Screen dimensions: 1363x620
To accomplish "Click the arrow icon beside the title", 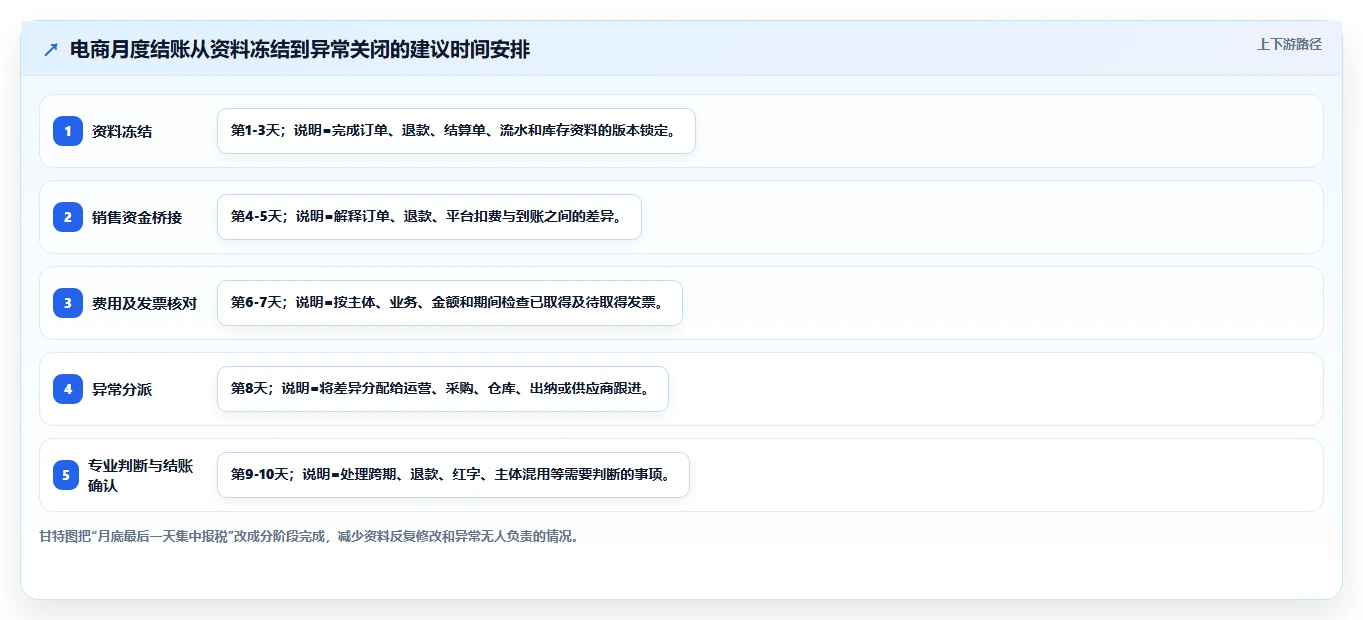I will pos(51,50).
